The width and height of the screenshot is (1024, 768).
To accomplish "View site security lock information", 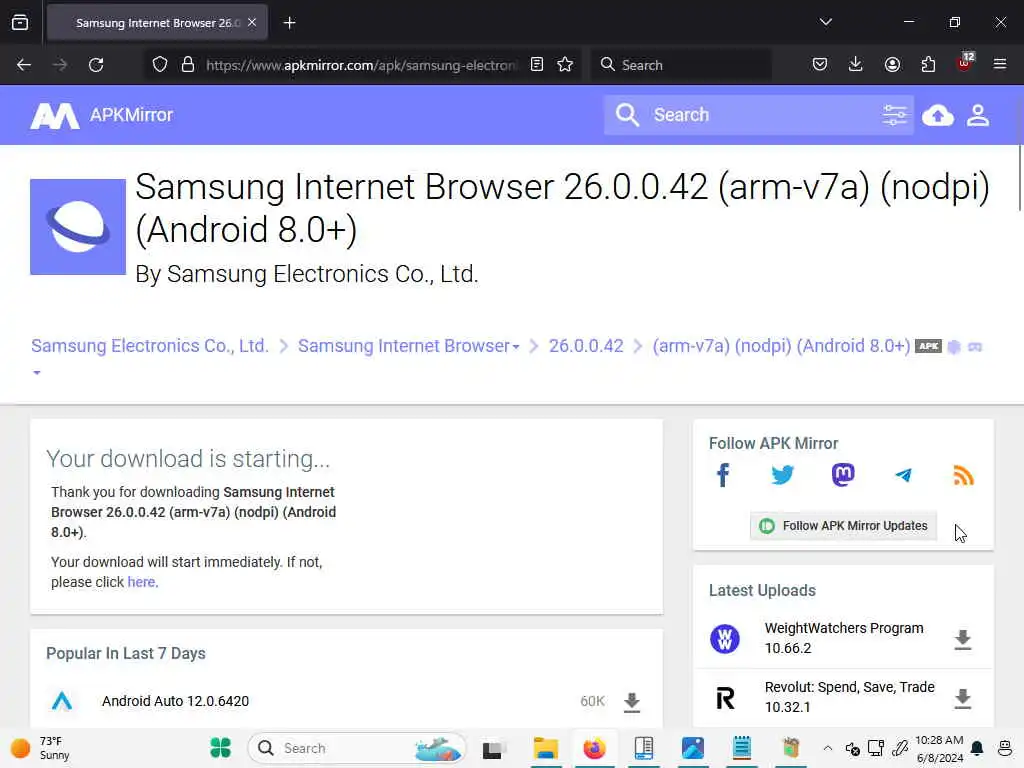I will coord(188,65).
